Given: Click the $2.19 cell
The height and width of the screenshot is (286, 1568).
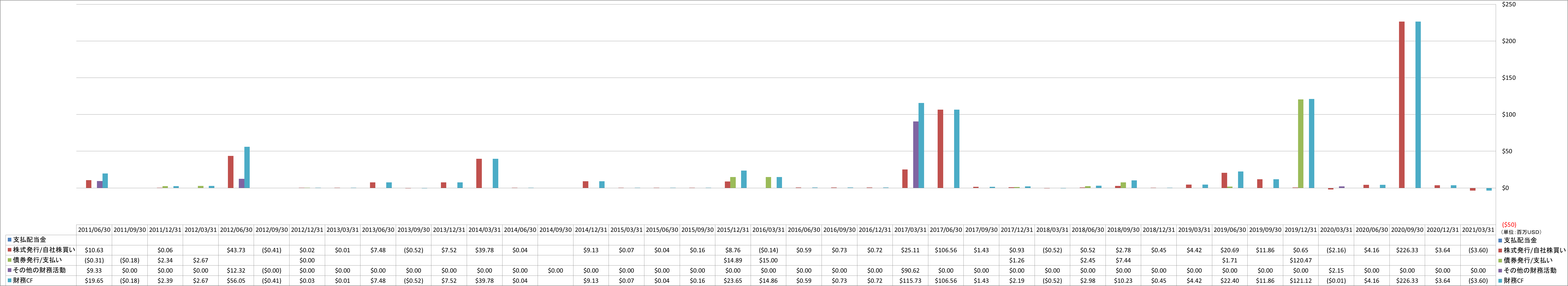Looking at the screenshot, I should tap(1017, 280).
